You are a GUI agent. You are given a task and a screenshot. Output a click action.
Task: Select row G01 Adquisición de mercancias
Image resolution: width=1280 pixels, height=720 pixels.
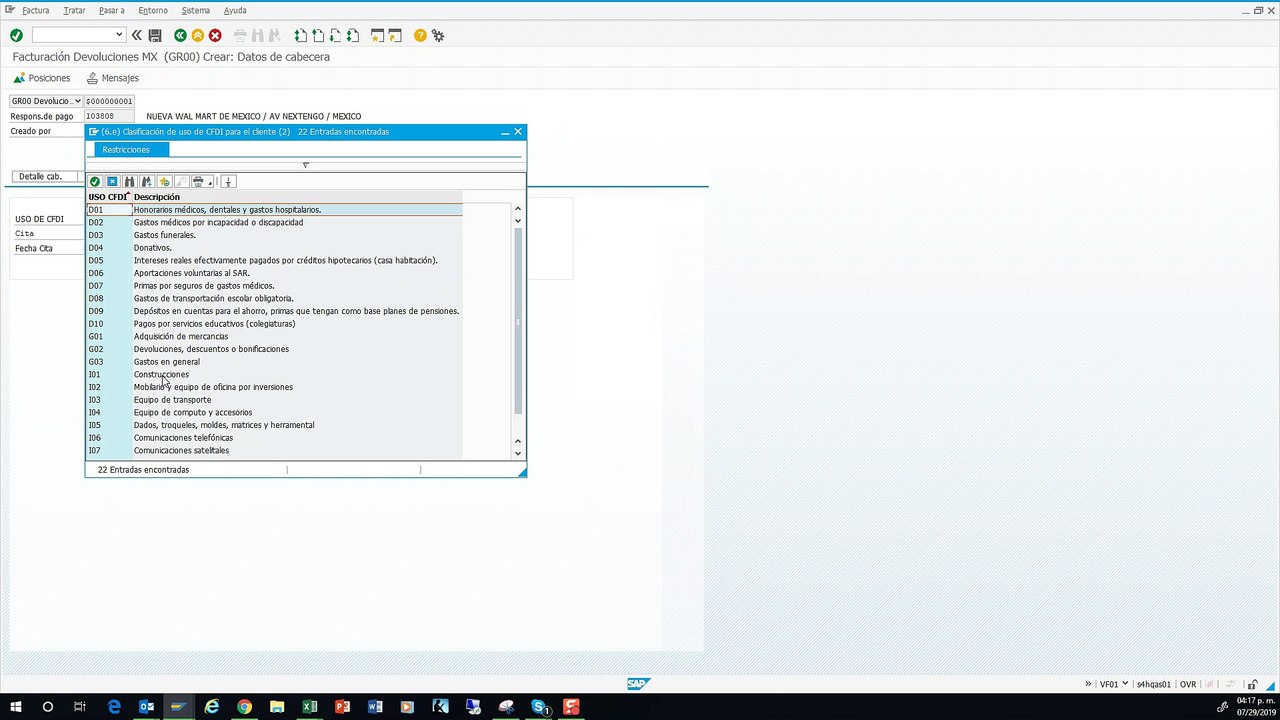click(274, 337)
